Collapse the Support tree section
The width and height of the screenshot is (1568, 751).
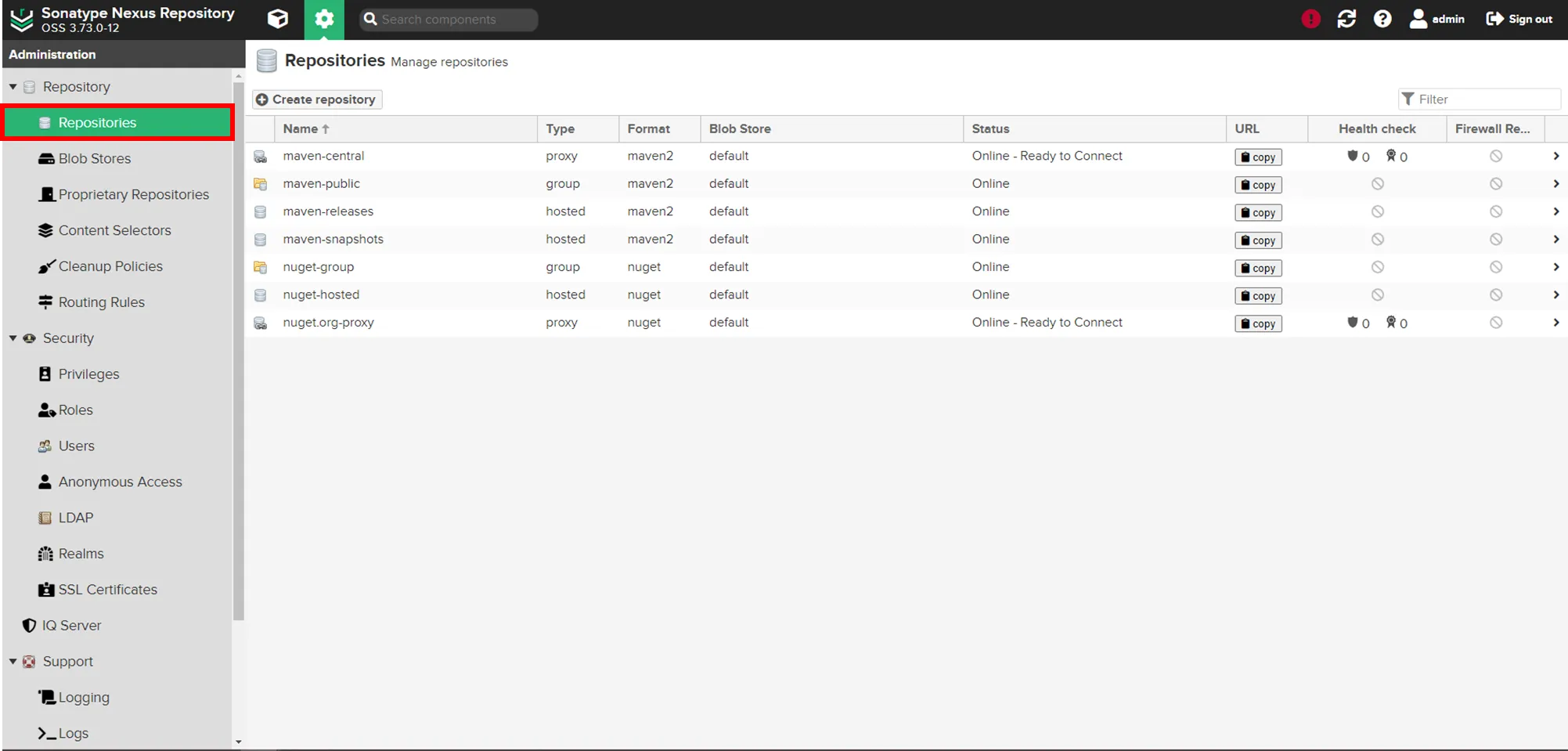(x=13, y=662)
